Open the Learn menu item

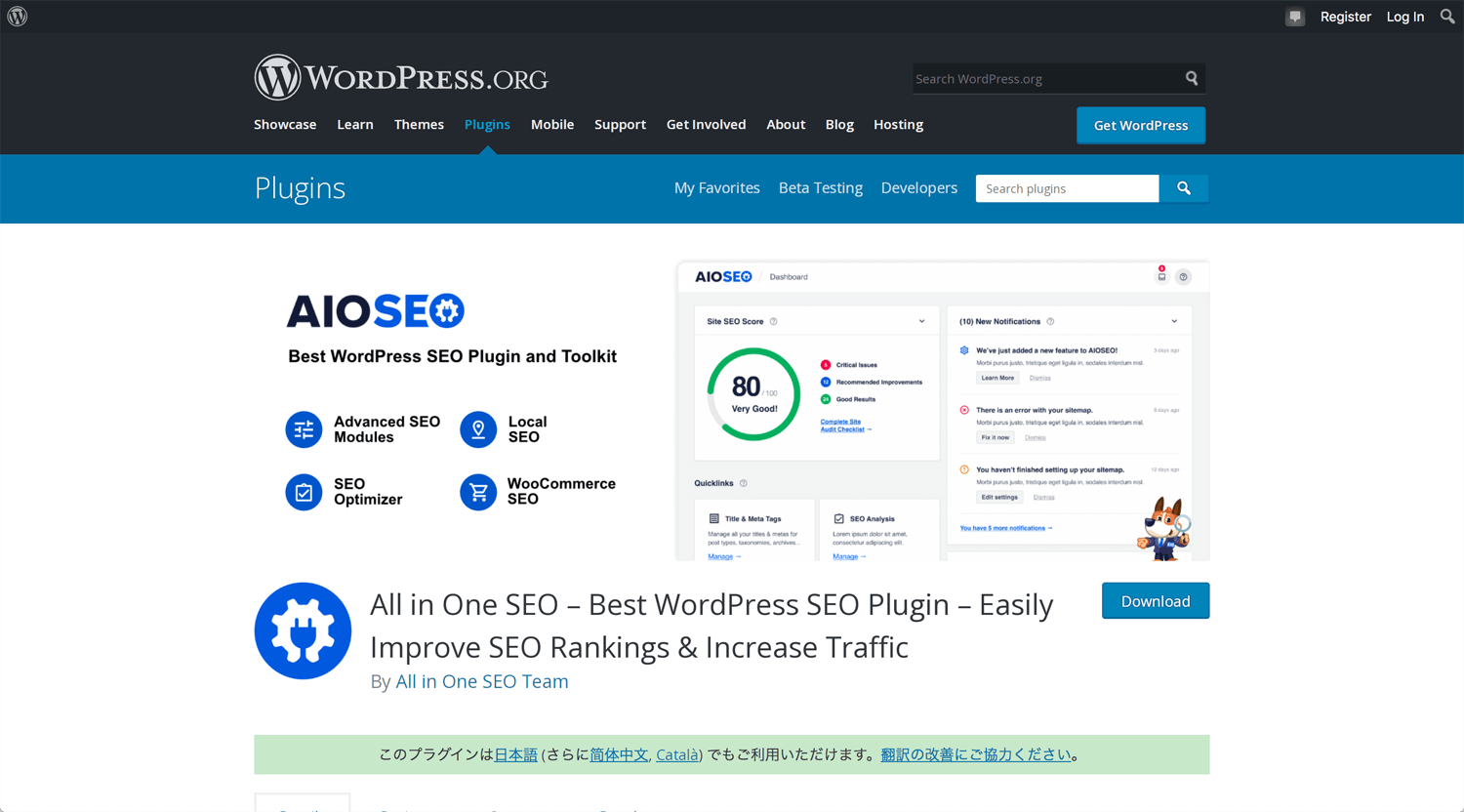coord(355,125)
